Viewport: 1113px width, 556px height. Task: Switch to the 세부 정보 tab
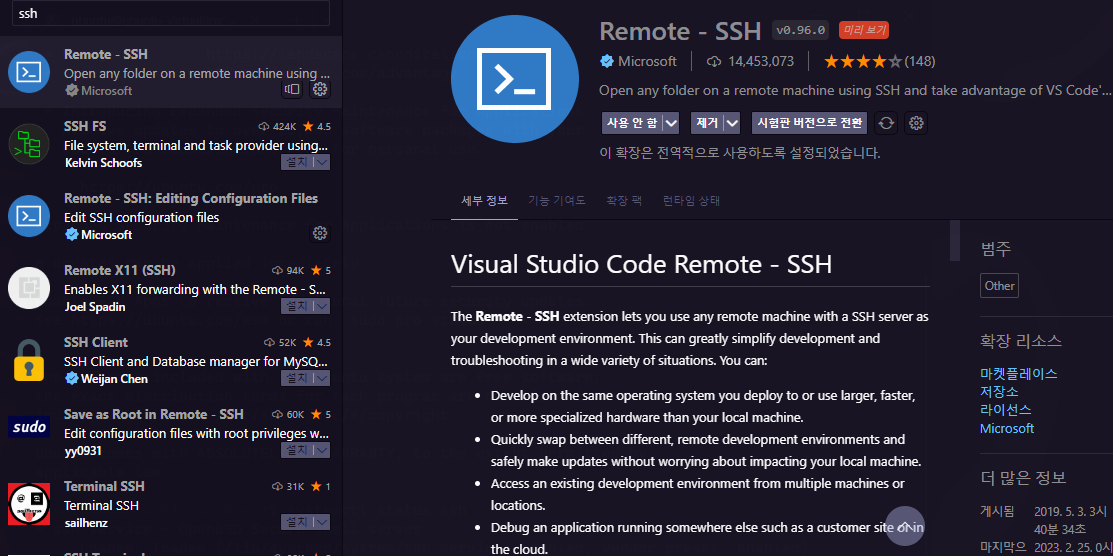pos(485,200)
